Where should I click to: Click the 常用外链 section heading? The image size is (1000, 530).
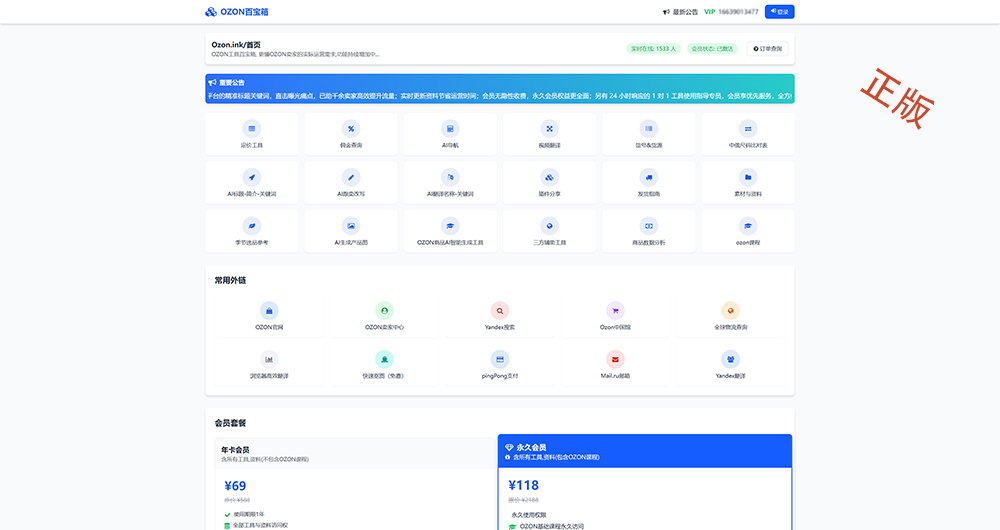[230, 280]
